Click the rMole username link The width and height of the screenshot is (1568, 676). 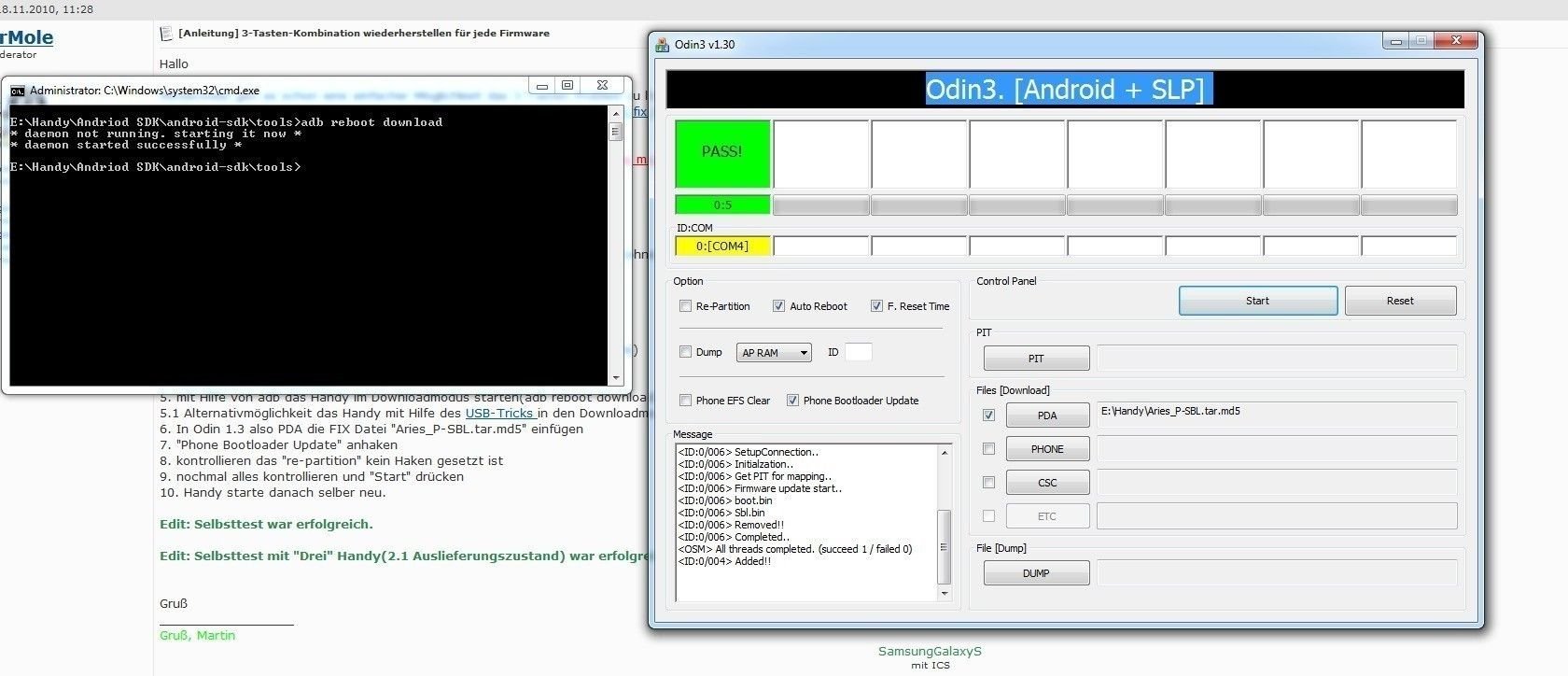(26, 37)
